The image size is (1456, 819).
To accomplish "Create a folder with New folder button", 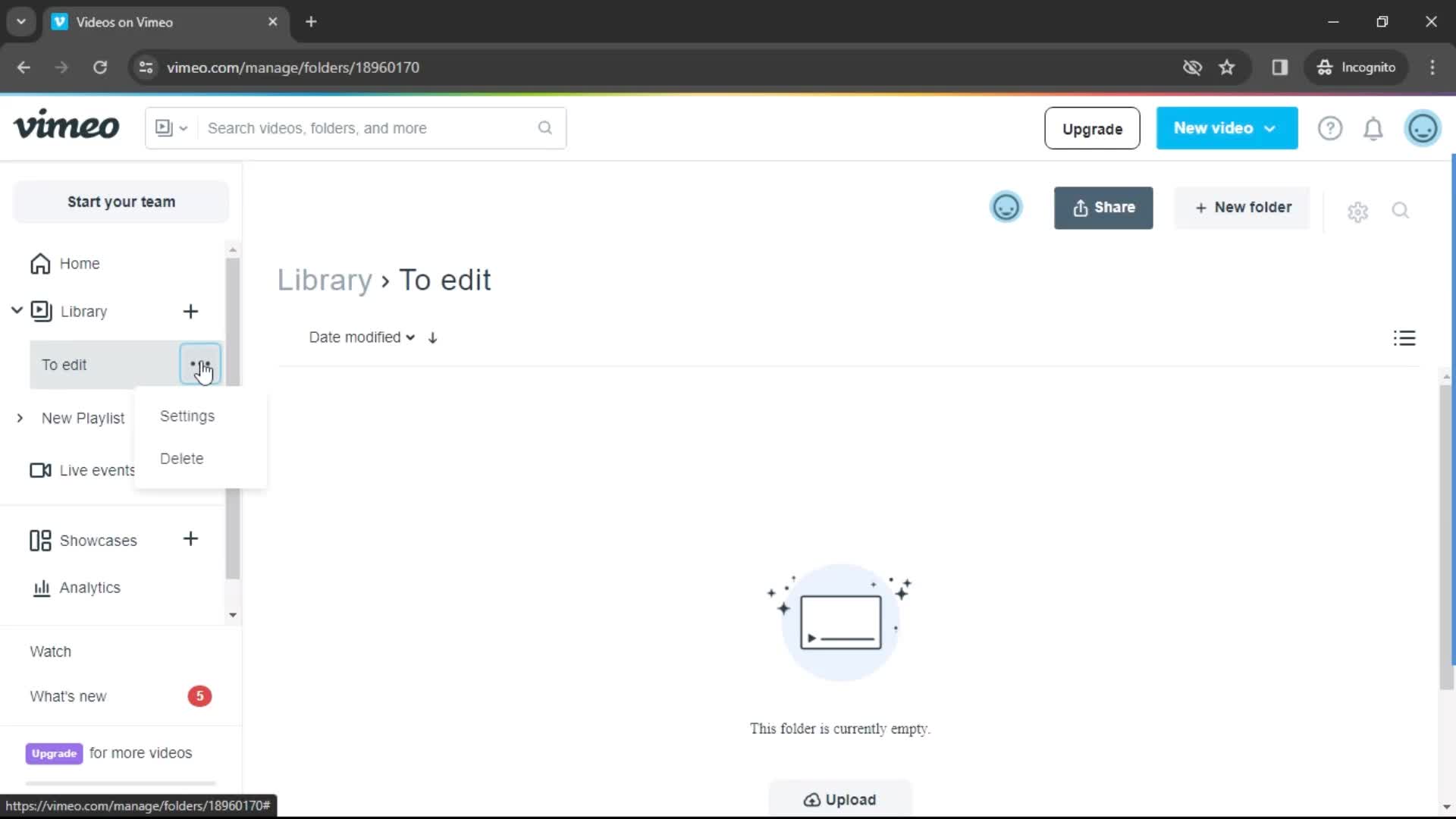I will (1242, 208).
